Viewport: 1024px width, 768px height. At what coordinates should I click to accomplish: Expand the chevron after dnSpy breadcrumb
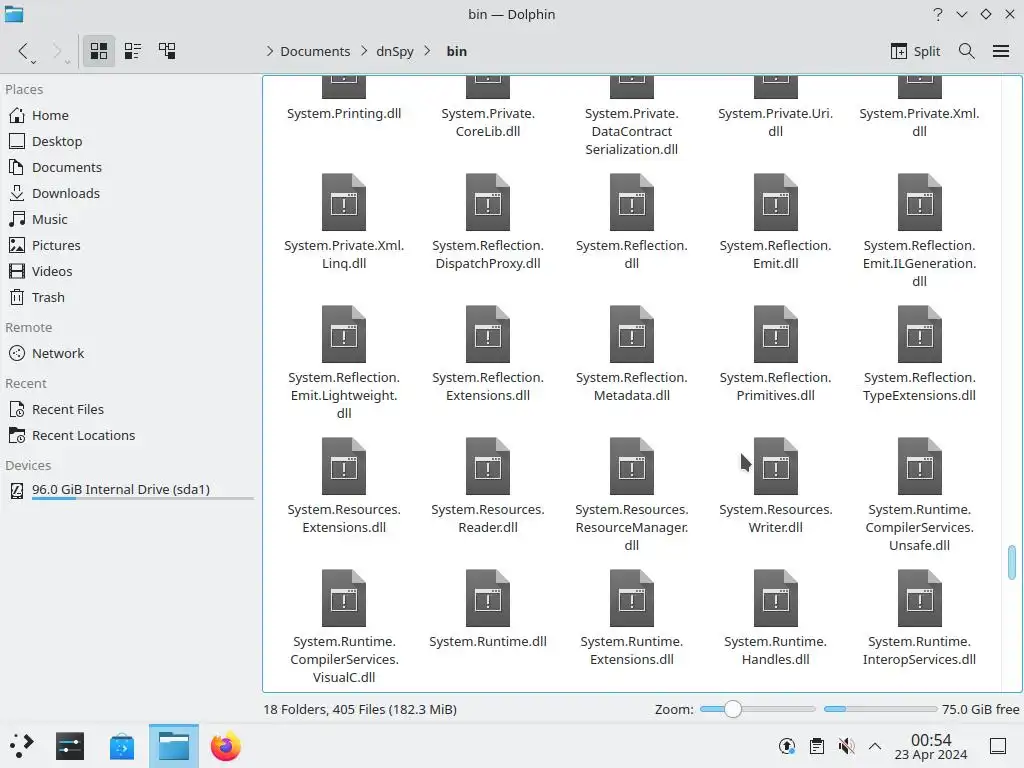[x=427, y=51]
